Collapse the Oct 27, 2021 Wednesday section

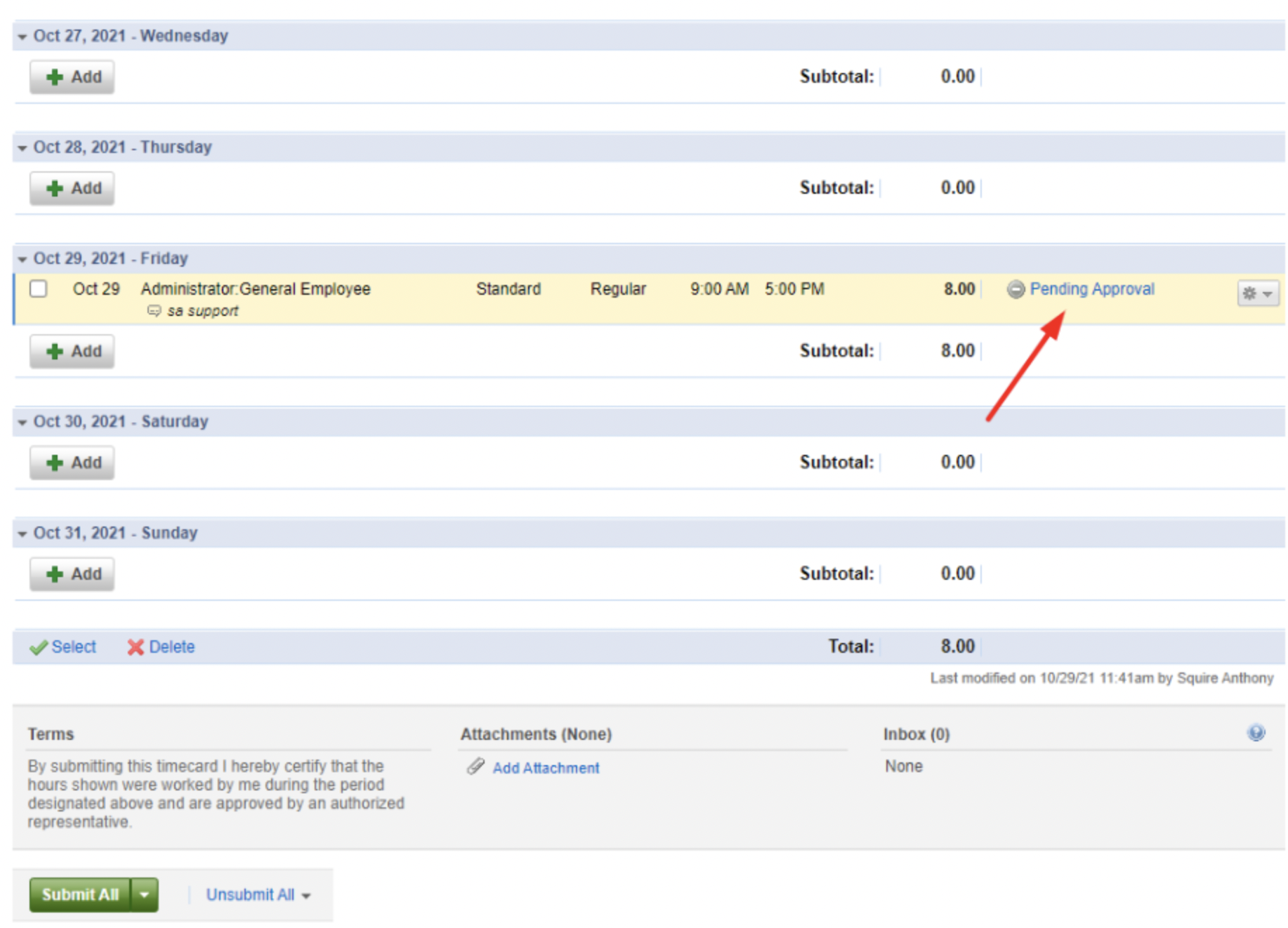coord(22,37)
